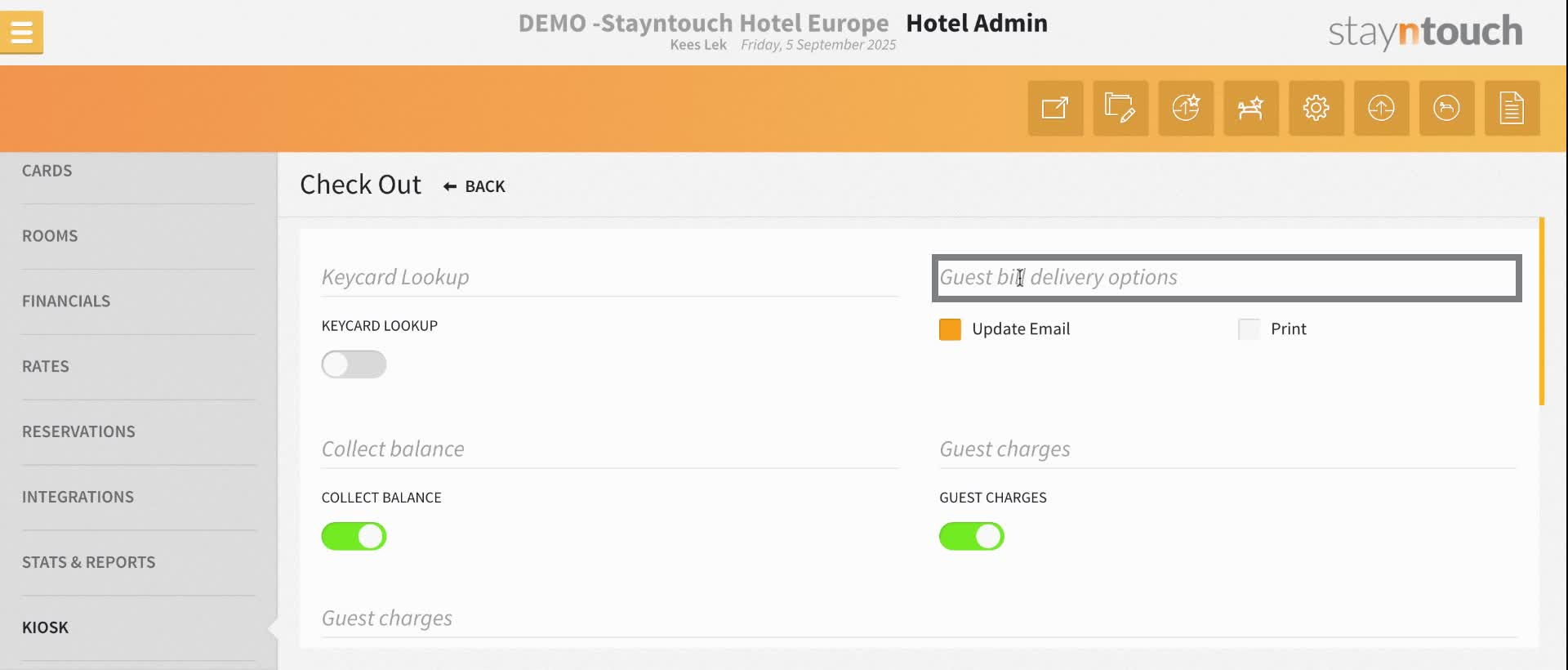Click the bed with star icon
This screenshot has width=1568, height=670.
(1250, 108)
